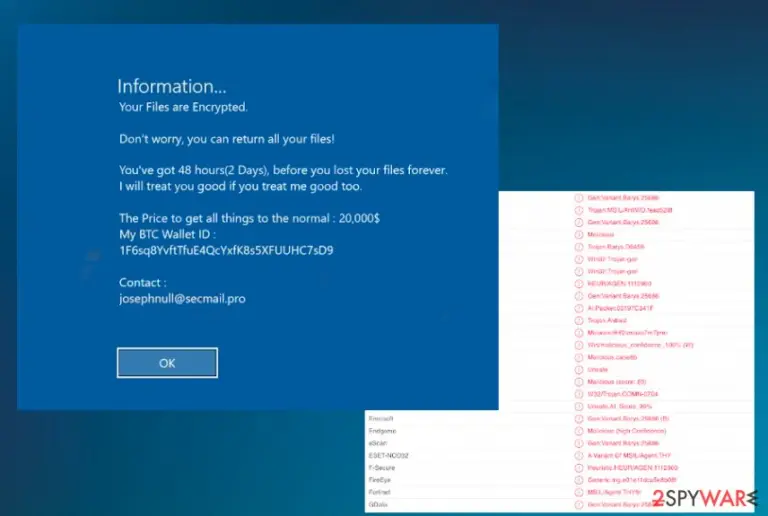The width and height of the screenshot is (768, 516).
Task: Click the Malicious (score: 85) detection label
Action: tap(617, 381)
